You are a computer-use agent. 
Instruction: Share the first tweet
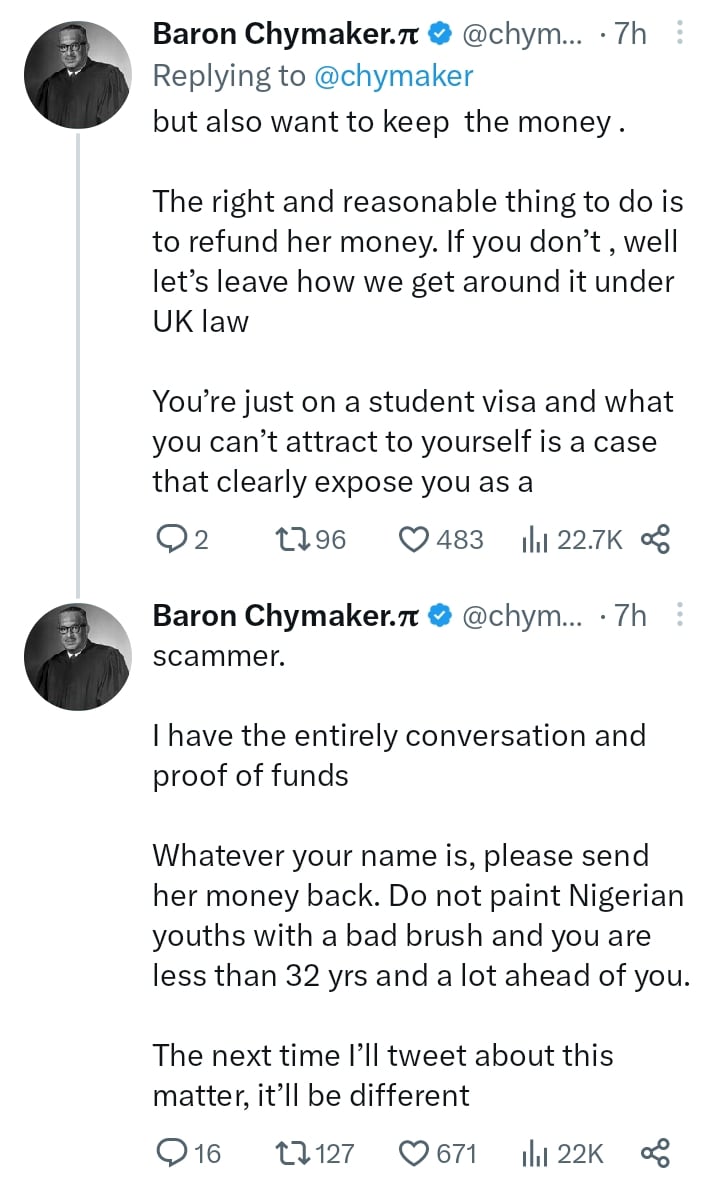click(x=654, y=540)
